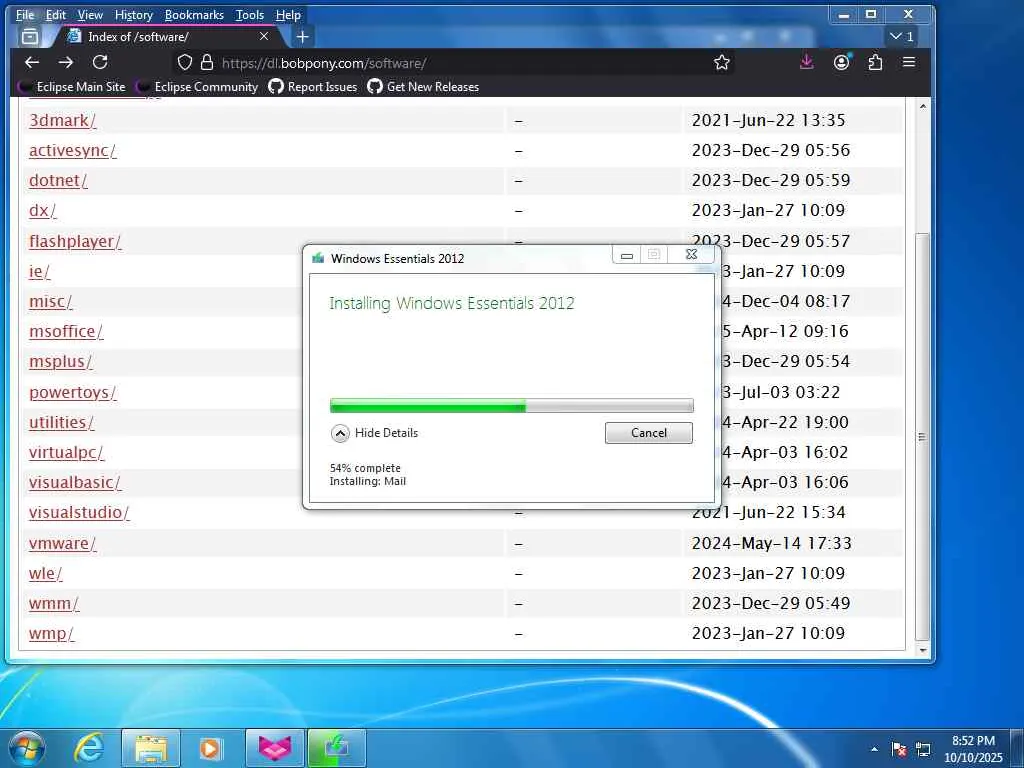1024x768 pixels.
Task: Open the ie/ directory link
Action: point(39,272)
